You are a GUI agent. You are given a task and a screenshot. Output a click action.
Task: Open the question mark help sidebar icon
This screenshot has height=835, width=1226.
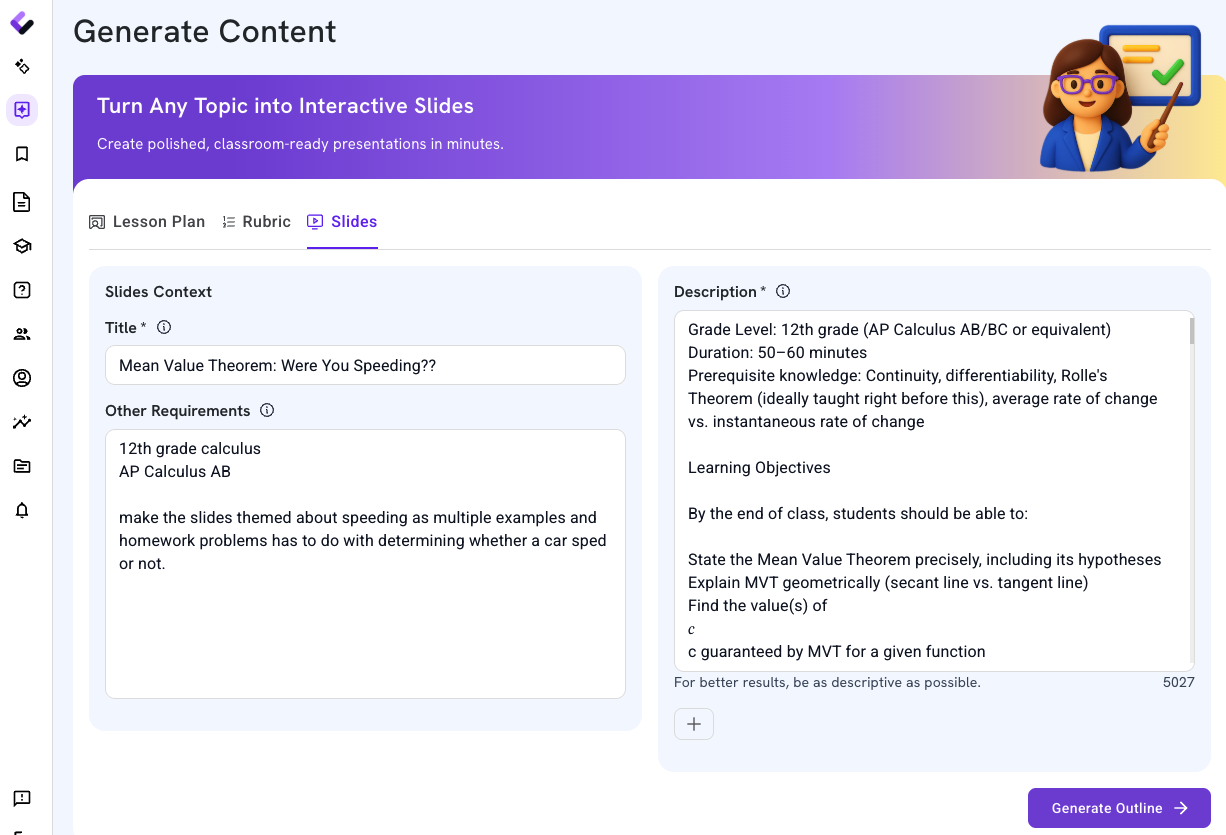tap(22, 290)
